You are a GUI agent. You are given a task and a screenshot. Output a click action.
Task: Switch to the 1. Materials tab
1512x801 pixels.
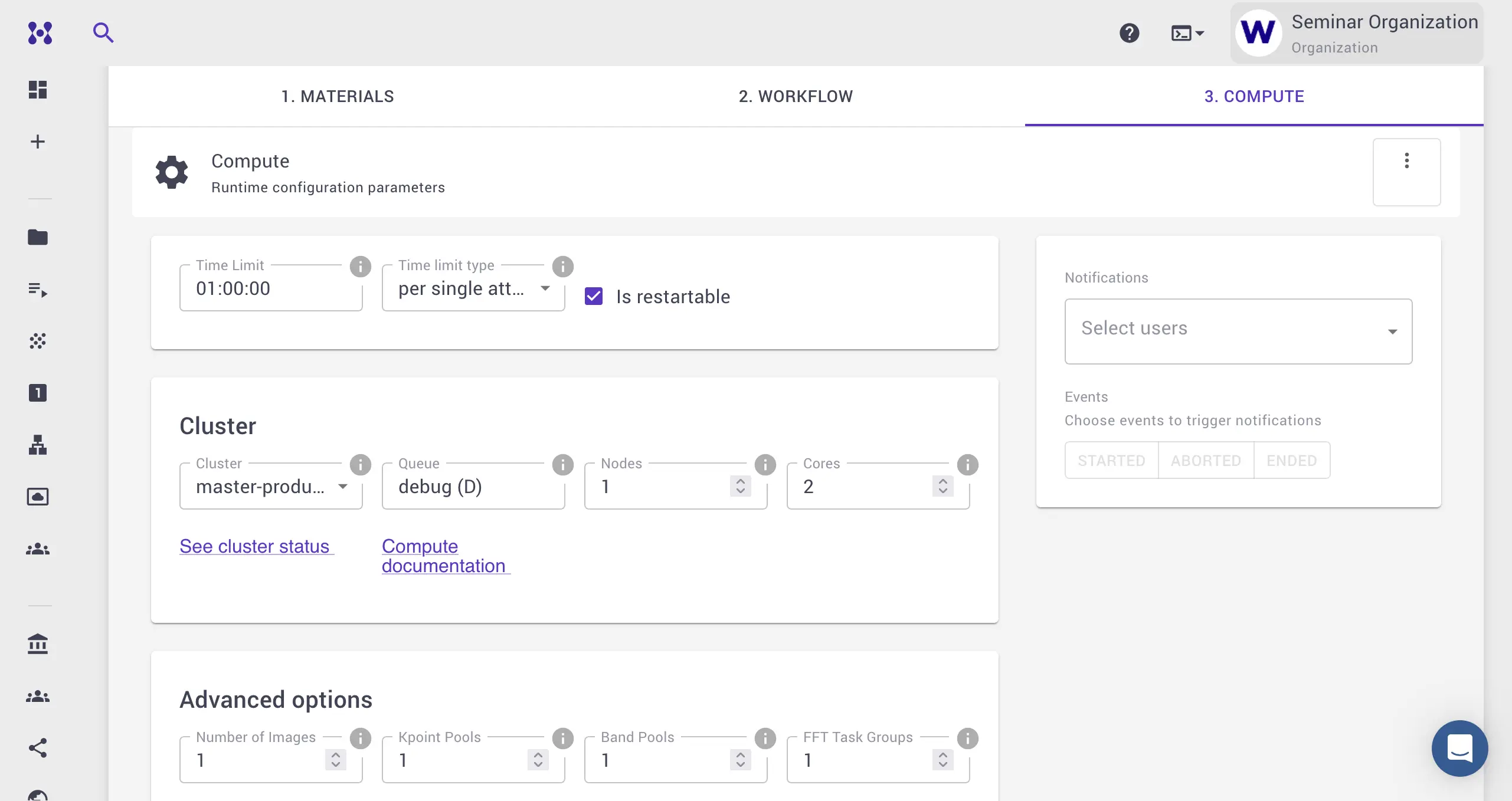pos(337,96)
